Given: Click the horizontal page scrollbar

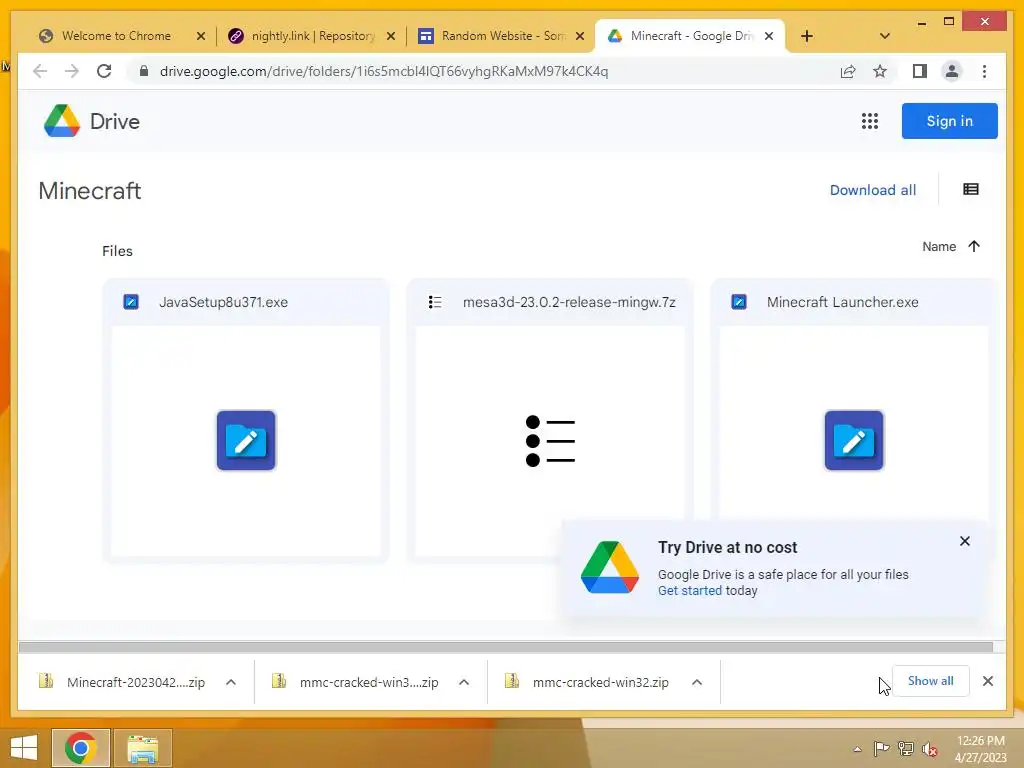Looking at the screenshot, I should click(x=505, y=647).
